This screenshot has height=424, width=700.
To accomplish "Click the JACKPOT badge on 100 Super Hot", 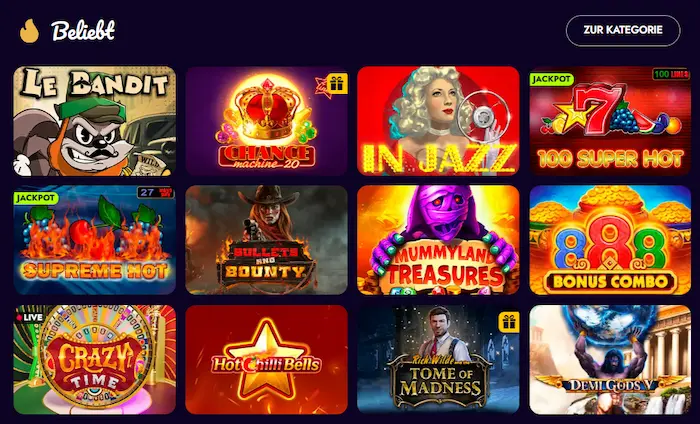I will (551, 79).
